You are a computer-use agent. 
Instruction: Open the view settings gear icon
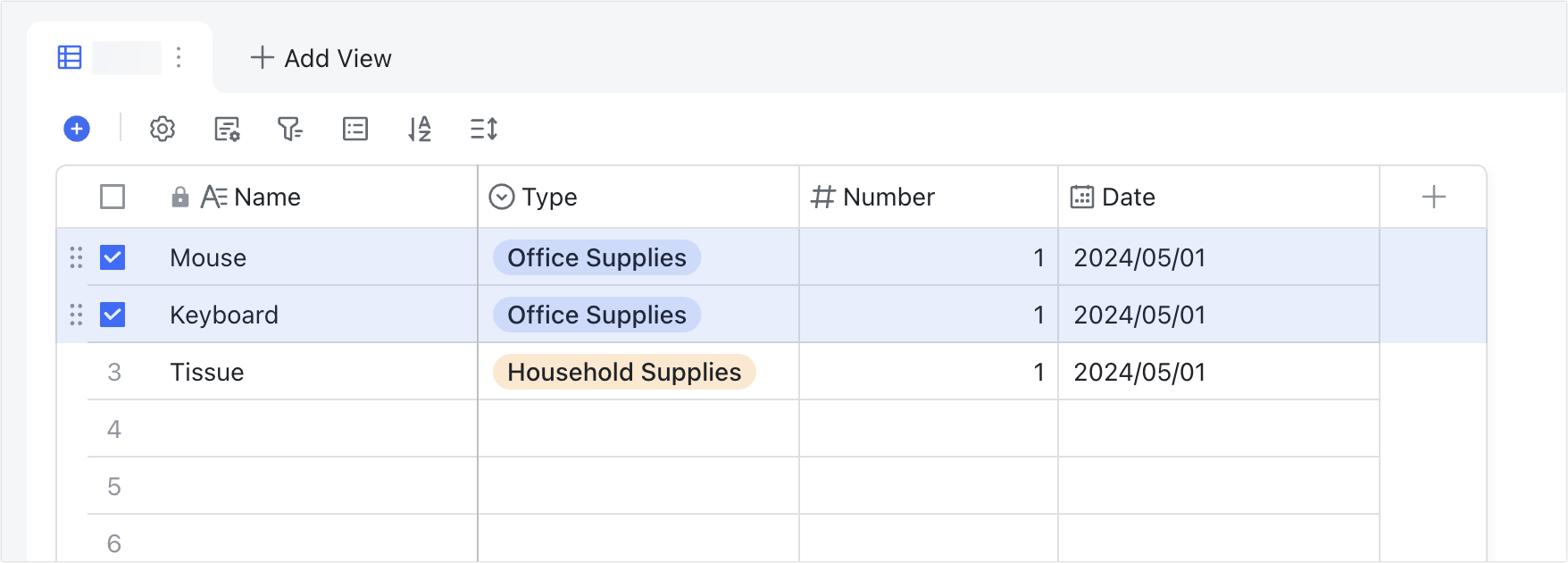coord(162,129)
